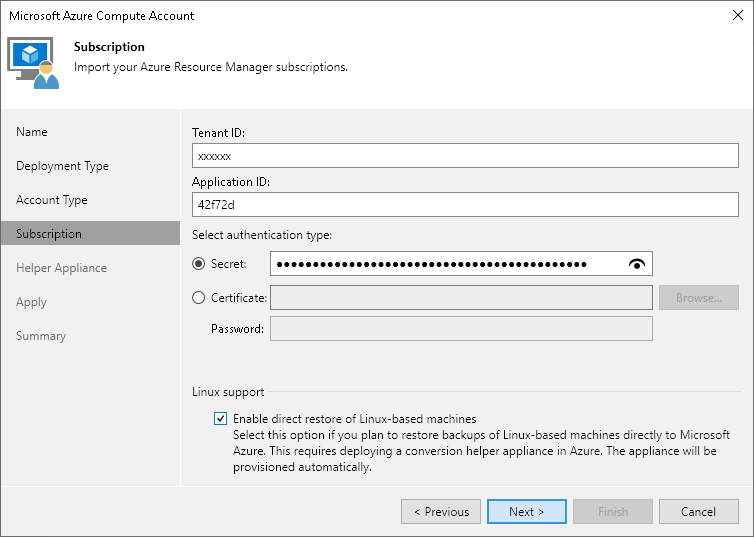Viewport: 754px width, 537px height.
Task: Toggle Enable direct restore of Linux-based machines
Action: [220, 419]
